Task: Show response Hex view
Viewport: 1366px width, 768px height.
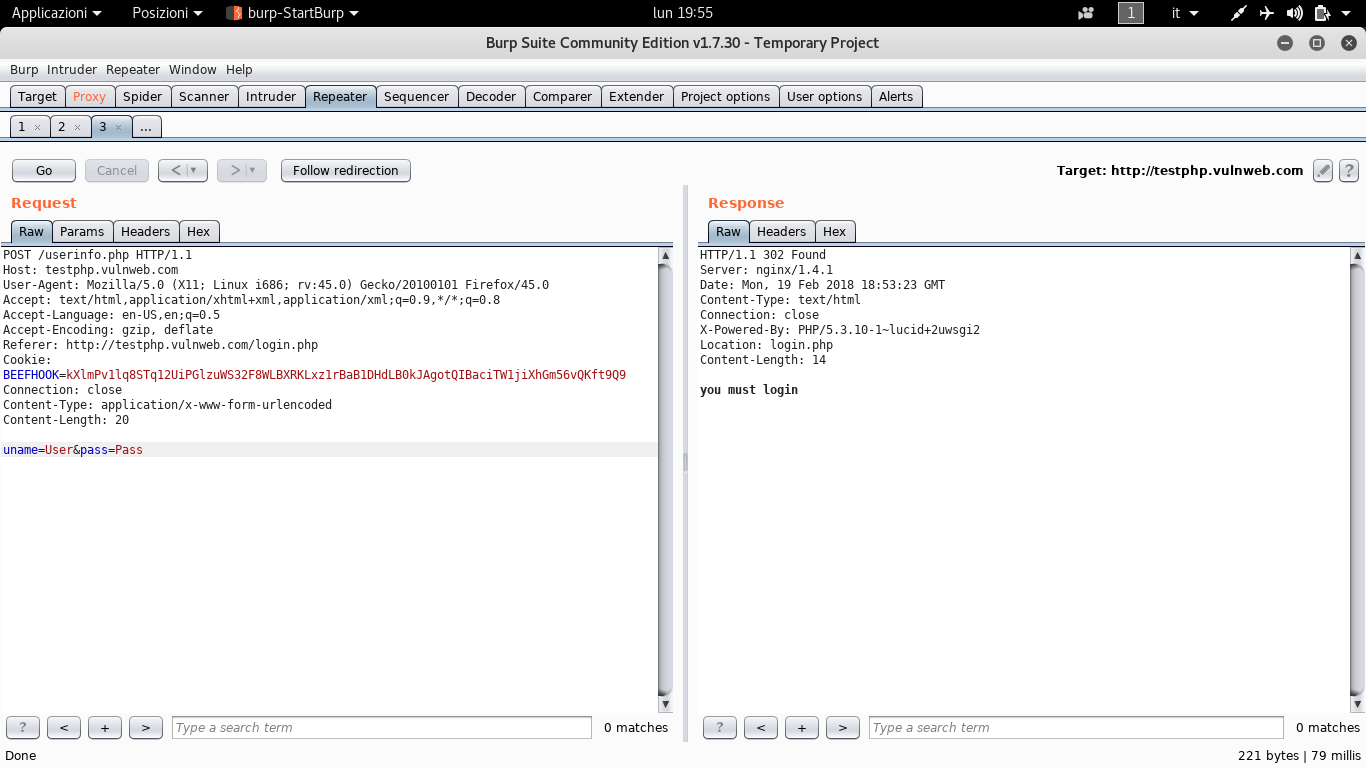Action: [834, 231]
